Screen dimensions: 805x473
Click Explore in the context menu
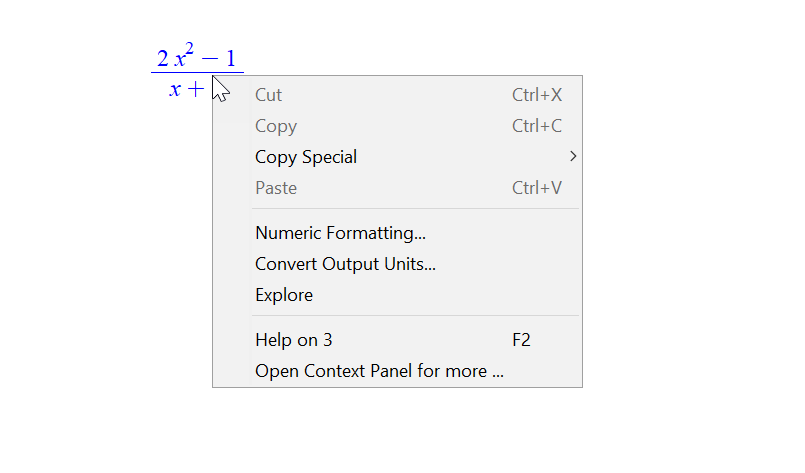(x=397, y=295)
